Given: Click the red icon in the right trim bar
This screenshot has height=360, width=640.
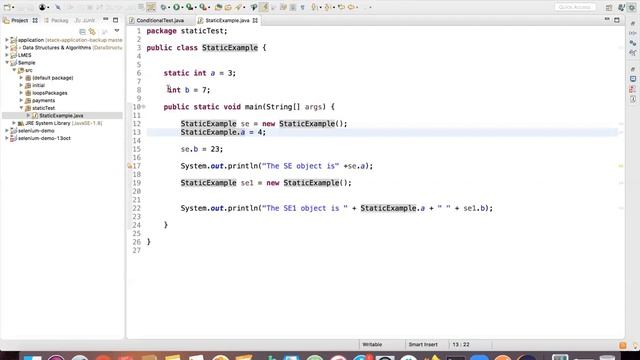Looking at the screenshot, I should point(633,89).
